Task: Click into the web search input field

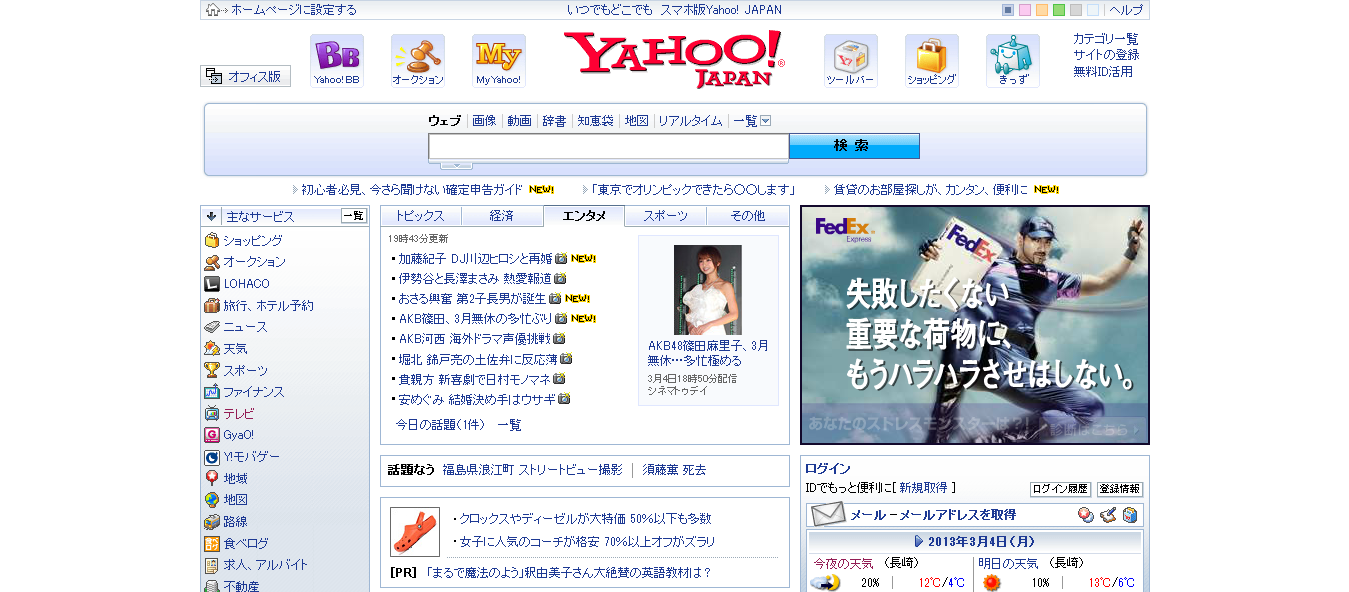Action: pyautogui.click(x=609, y=147)
